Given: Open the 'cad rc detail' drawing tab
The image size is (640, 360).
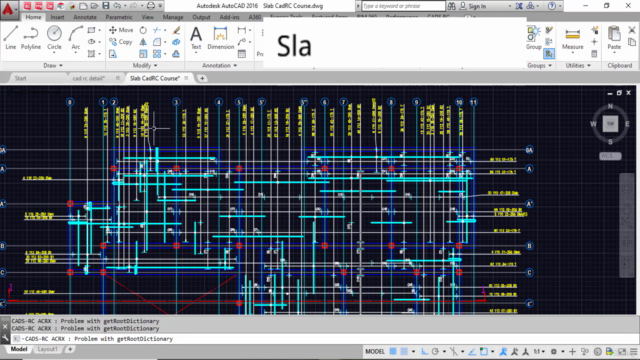Looking at the screenshot, I should click(89, 78).
